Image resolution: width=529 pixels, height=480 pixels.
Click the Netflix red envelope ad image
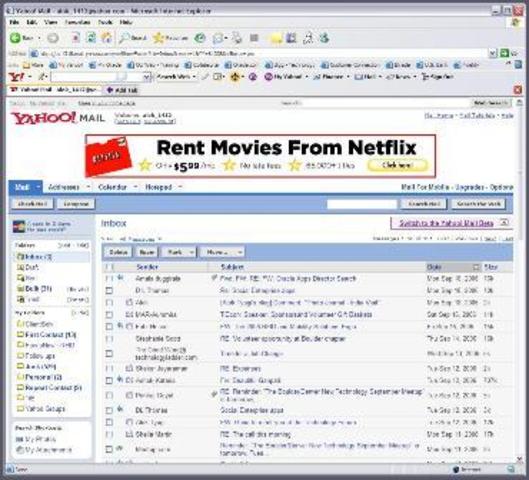[x=108, y=156]
